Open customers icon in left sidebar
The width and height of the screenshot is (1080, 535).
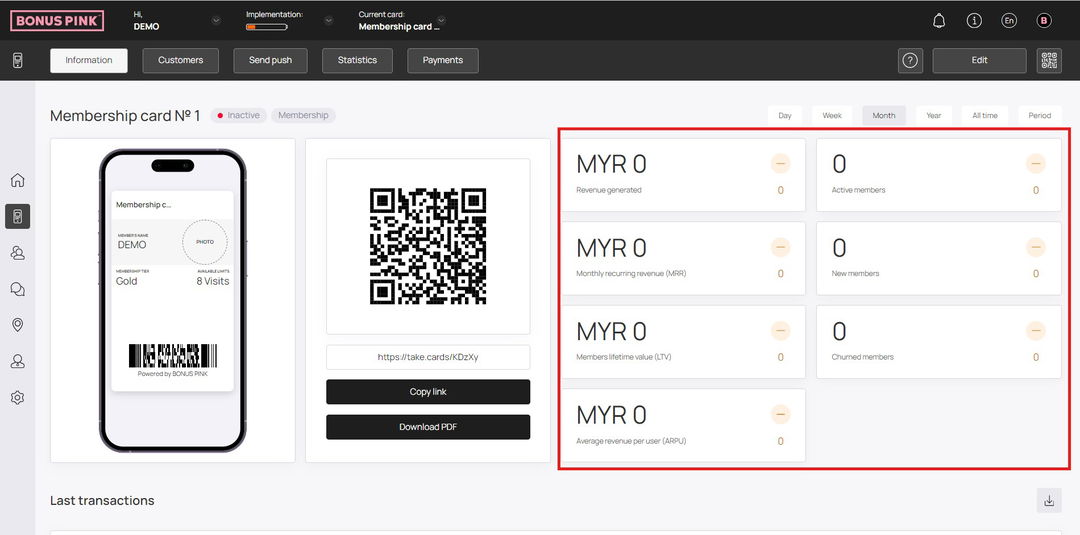click(18, 253)
